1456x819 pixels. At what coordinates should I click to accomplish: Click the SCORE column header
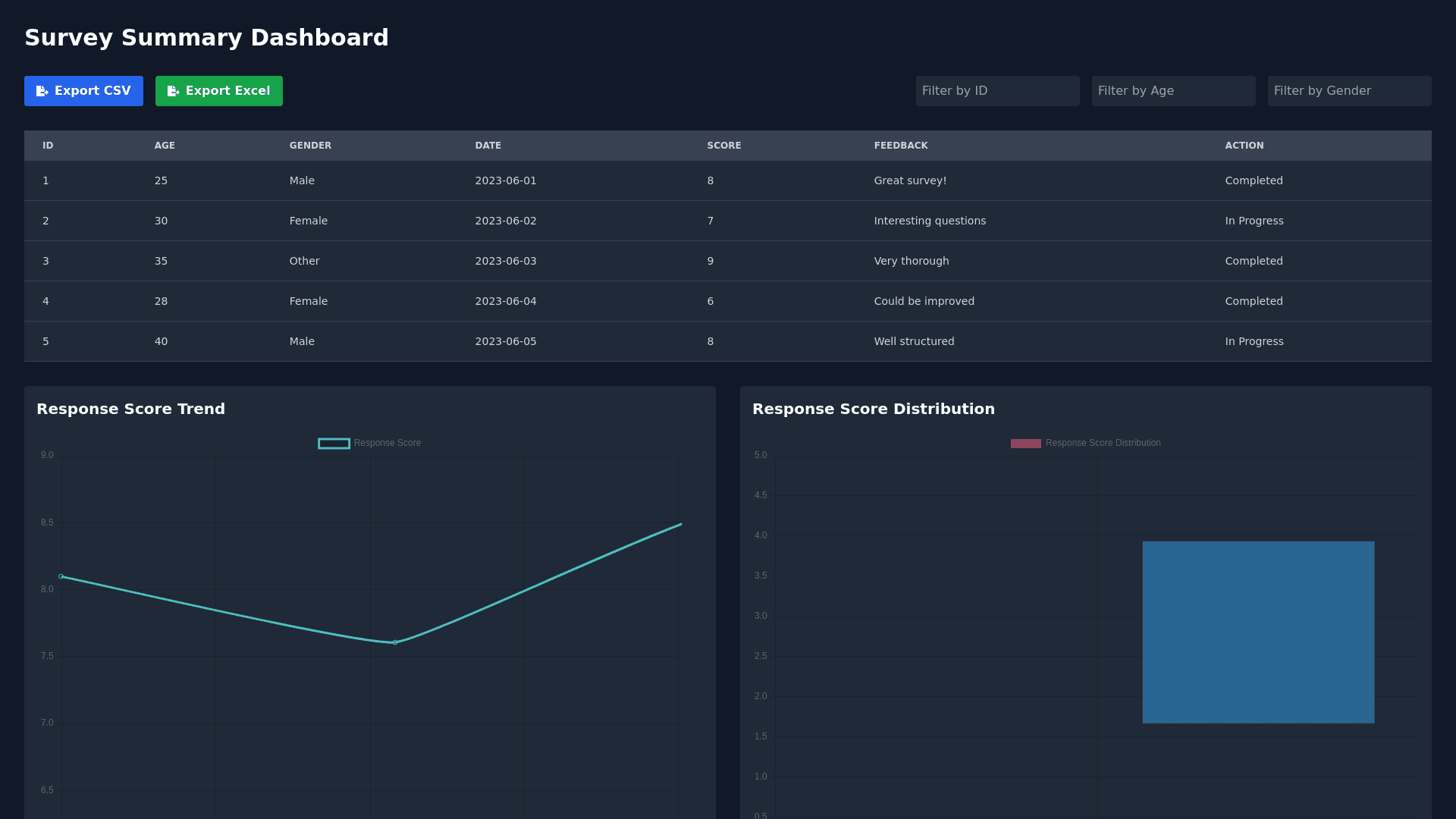pos(723,146)
